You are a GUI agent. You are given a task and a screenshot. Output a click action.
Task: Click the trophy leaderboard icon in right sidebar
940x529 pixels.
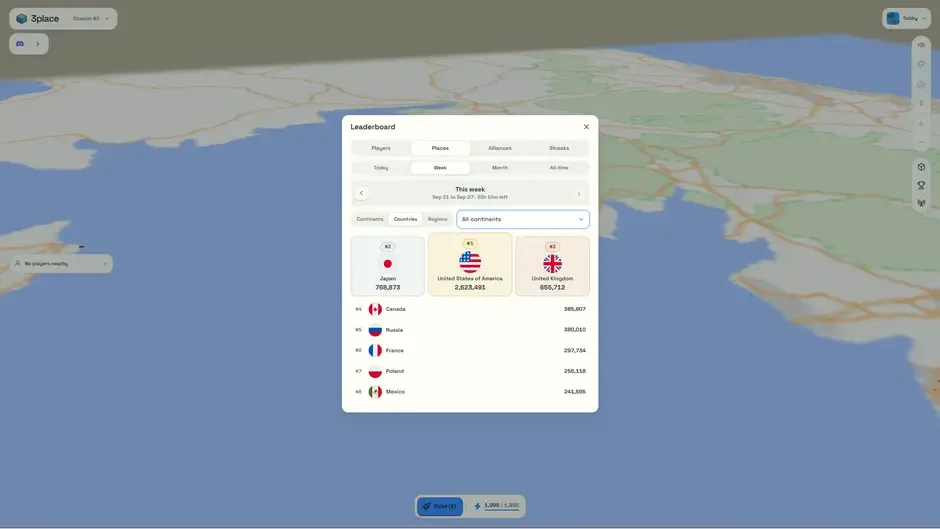point(921,185)
